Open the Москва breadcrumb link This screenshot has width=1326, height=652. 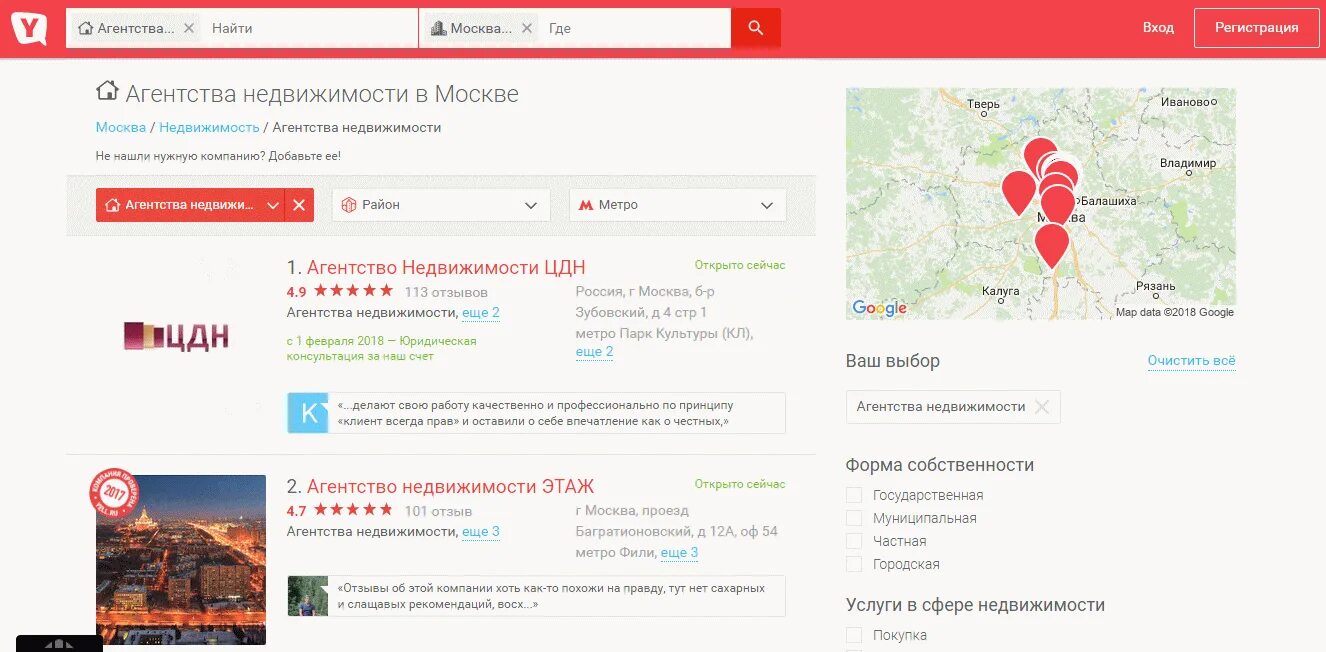point(121,128)
